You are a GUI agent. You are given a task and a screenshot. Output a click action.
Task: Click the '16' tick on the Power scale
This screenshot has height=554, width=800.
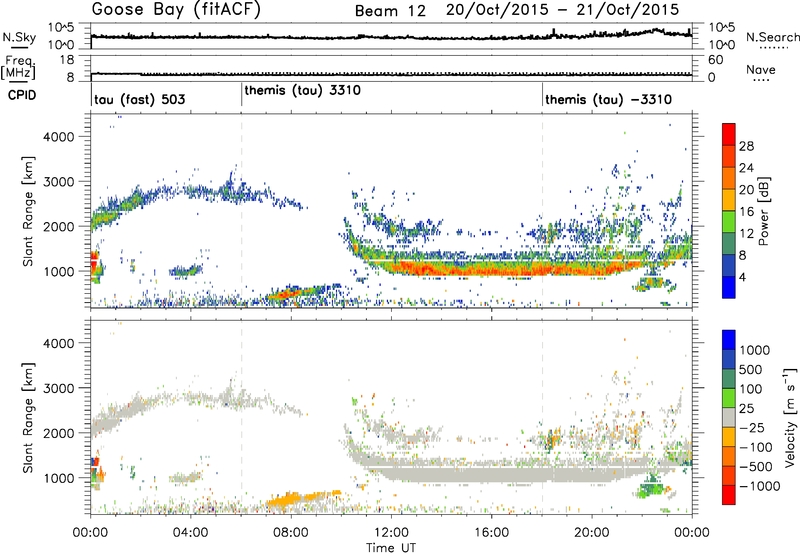(x=746, y=212)
